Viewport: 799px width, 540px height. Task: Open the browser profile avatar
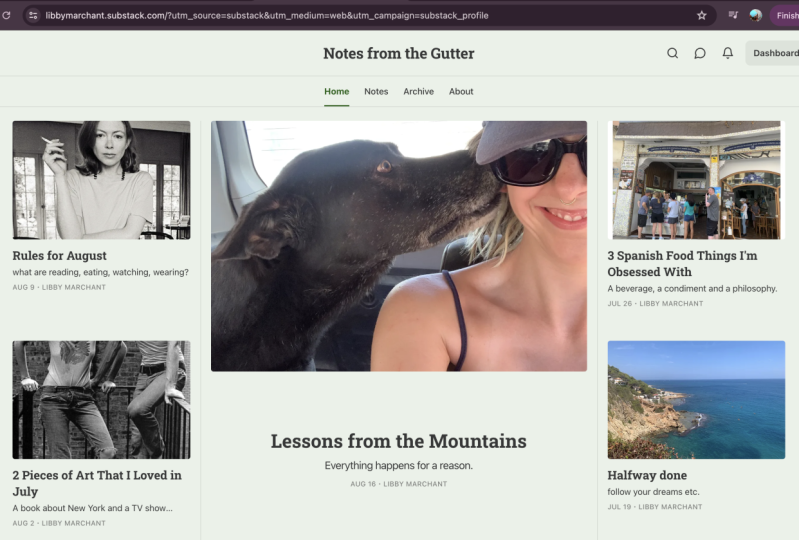pos(756,15)
